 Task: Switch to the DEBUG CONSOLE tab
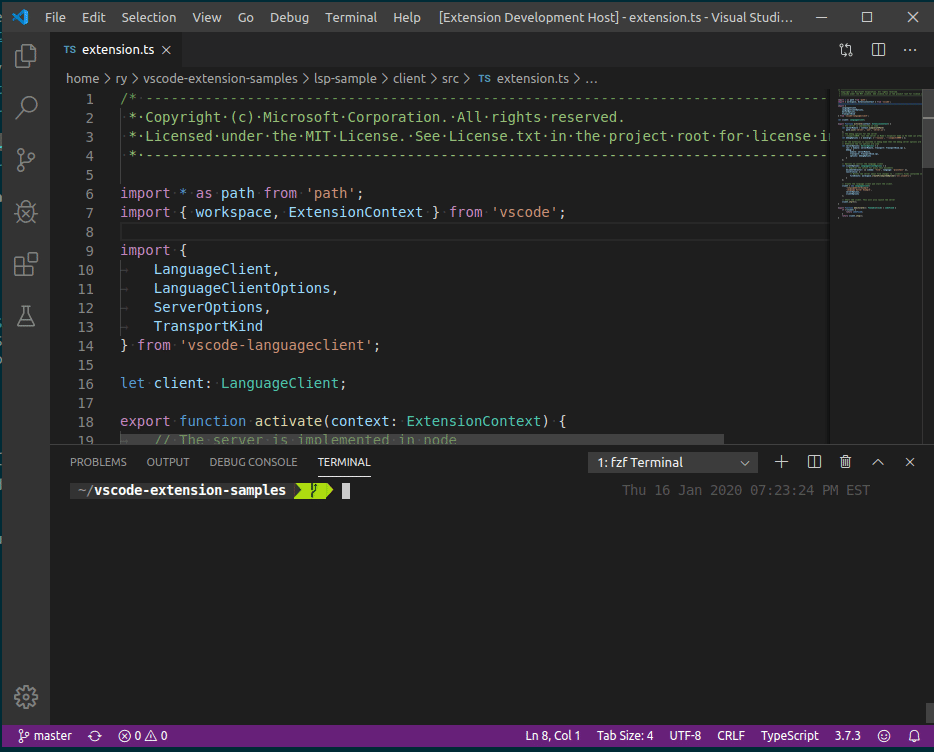[253, 462]
